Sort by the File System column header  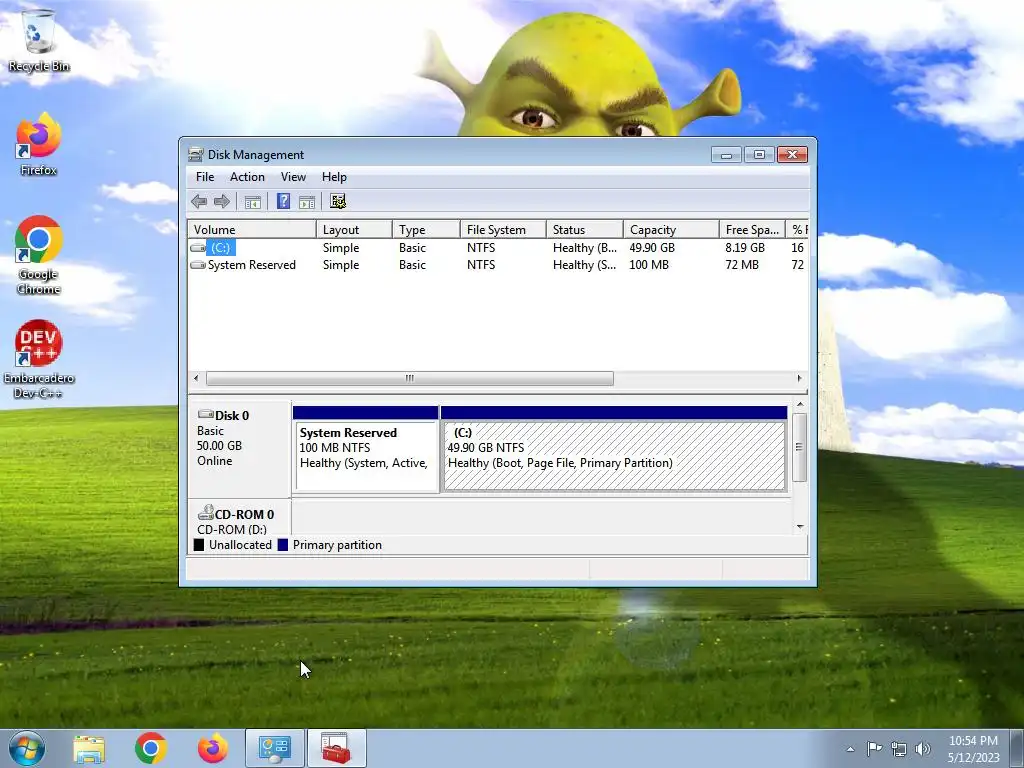coord(503,230)
